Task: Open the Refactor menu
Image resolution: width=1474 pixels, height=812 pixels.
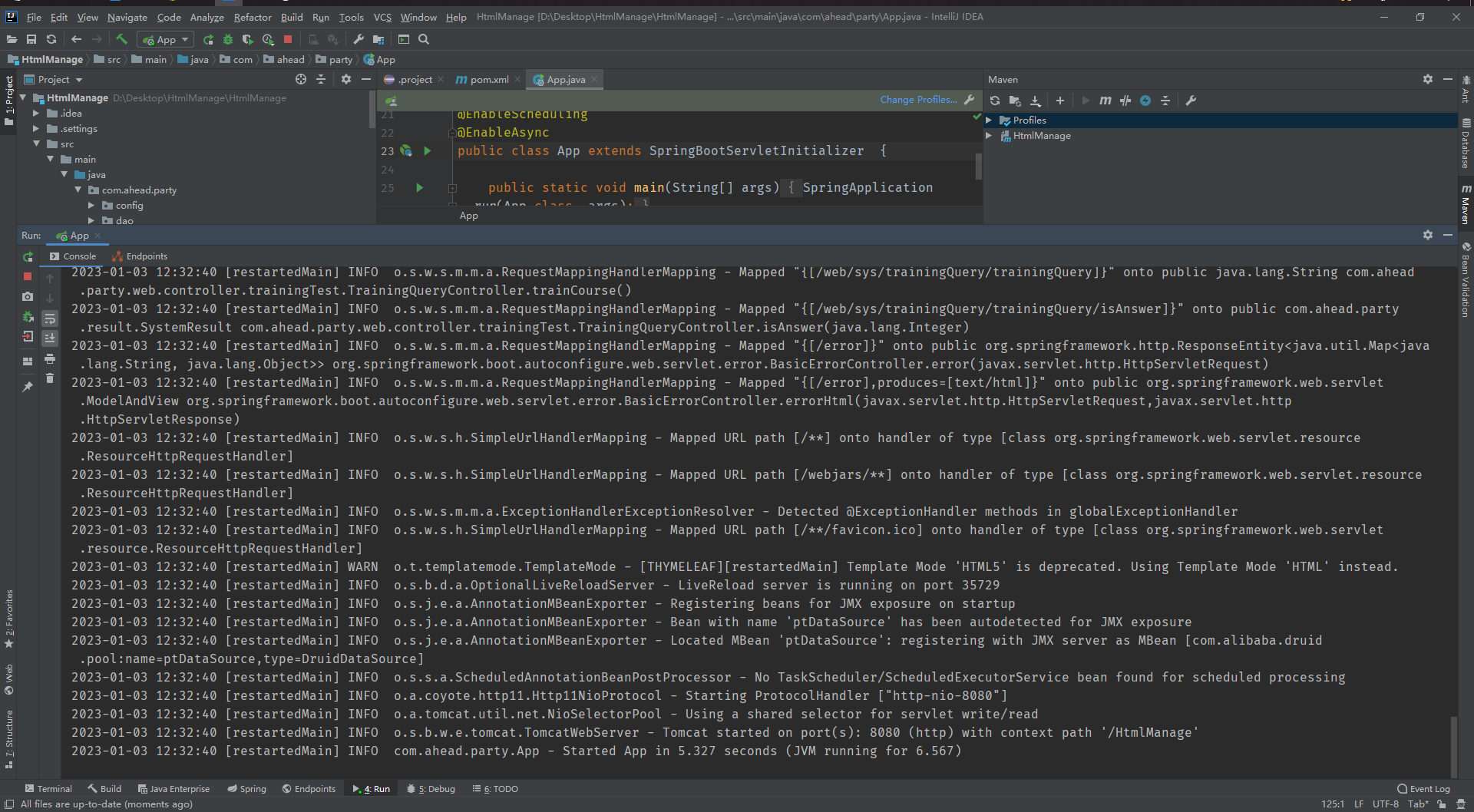Action: coord(252,17)
